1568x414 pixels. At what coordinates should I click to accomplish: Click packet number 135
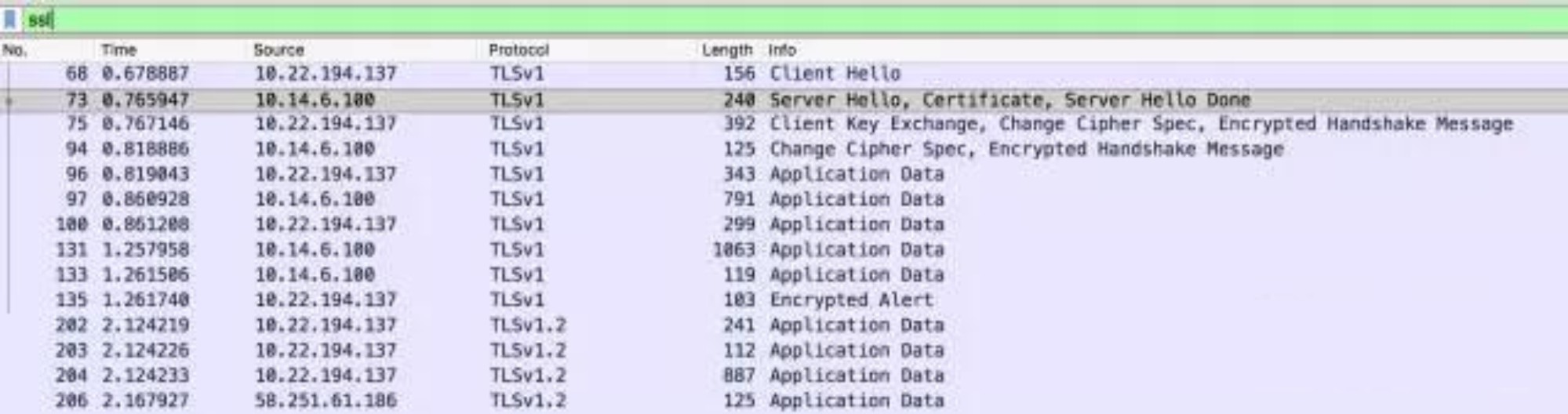(x=71, y=300)
